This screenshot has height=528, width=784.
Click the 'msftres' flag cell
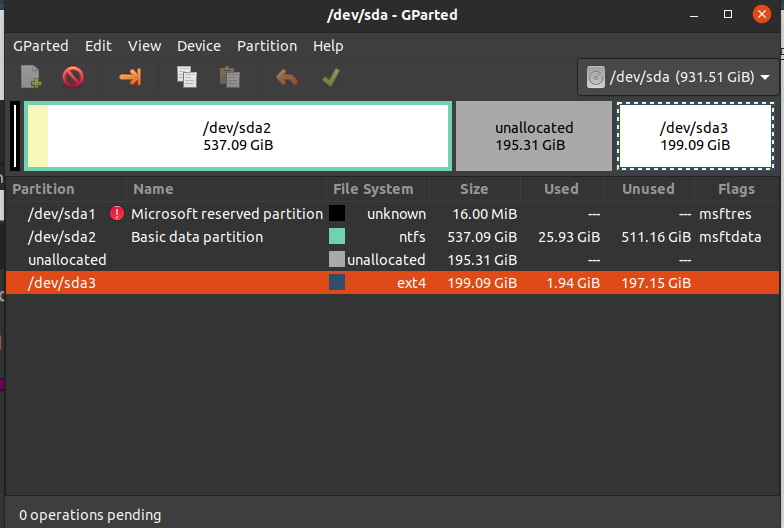click(x=725, y=214)
